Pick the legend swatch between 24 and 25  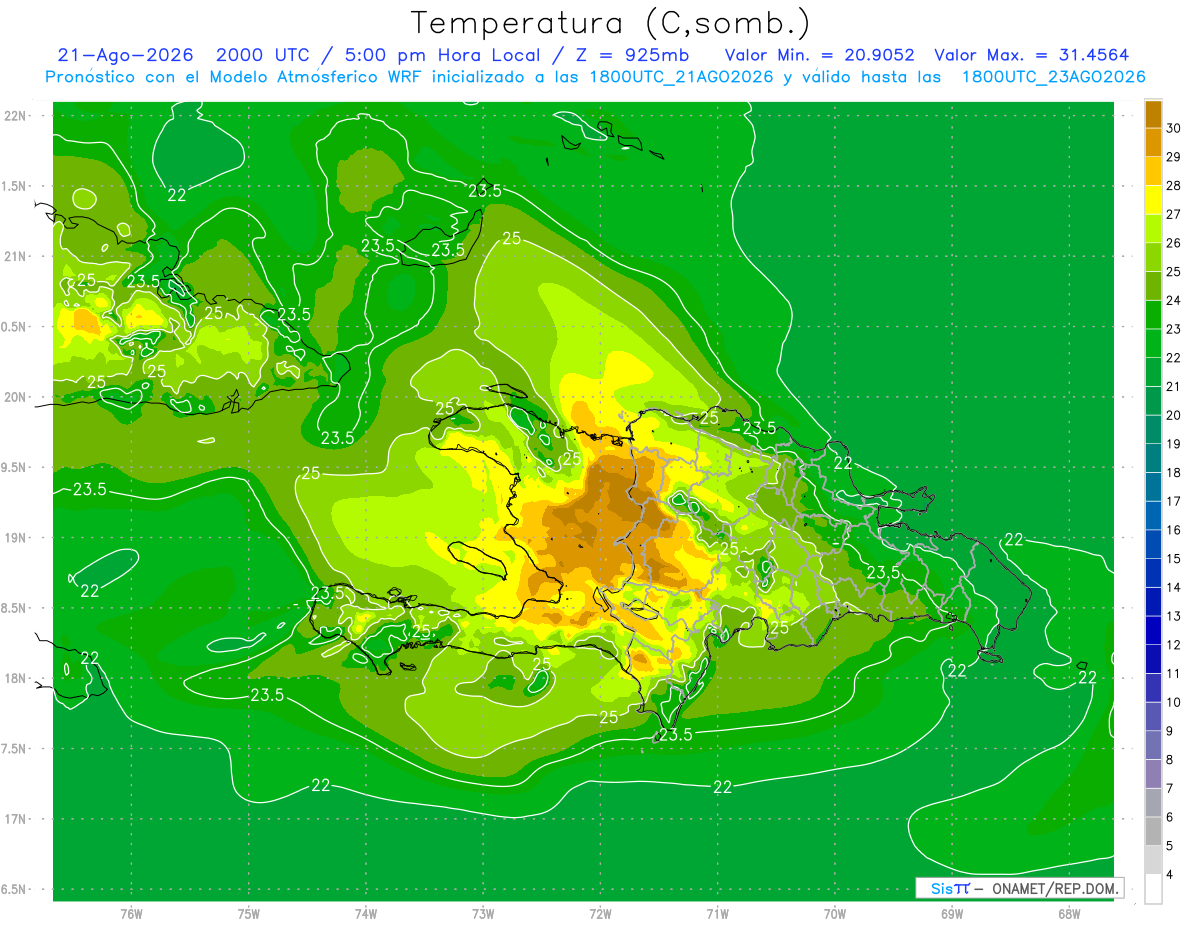(1153, 285)
